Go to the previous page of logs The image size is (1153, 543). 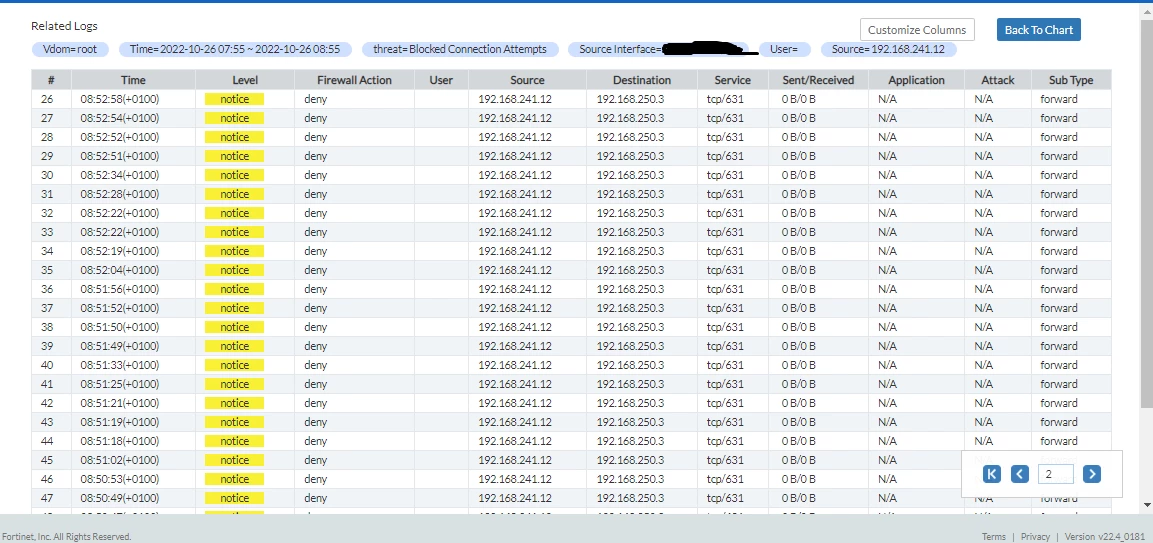1019,474
